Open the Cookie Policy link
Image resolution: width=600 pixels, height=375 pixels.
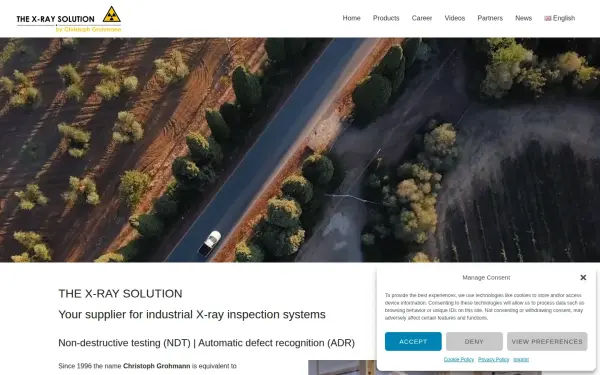(458, 359)
